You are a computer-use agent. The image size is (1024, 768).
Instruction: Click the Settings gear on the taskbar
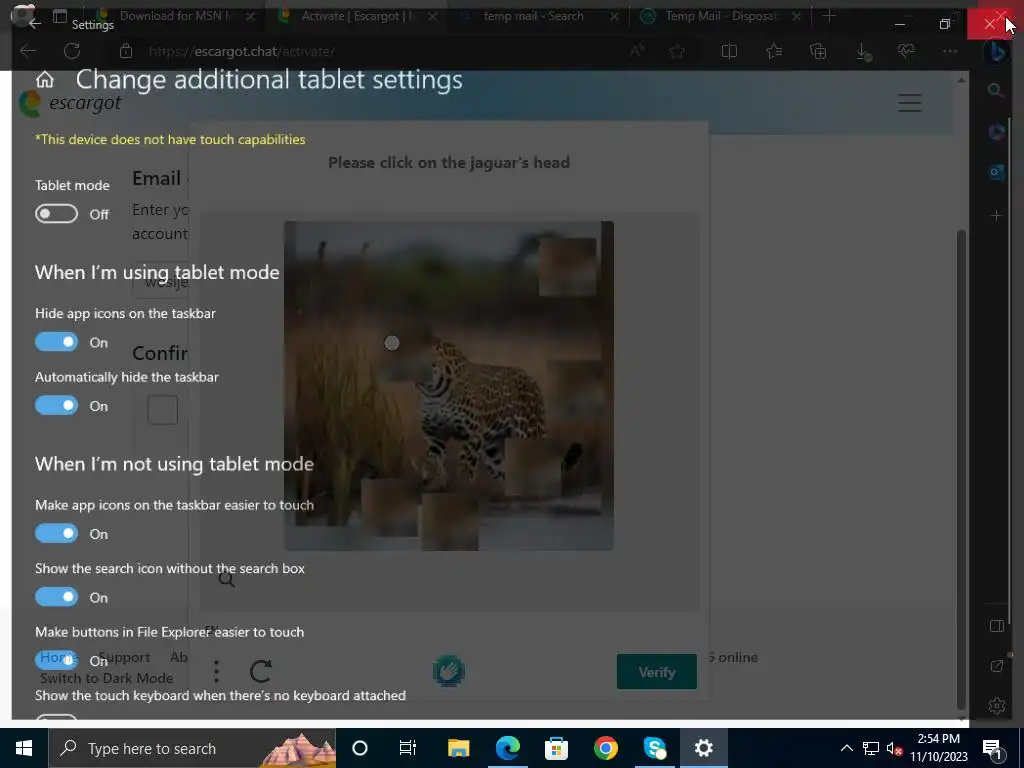[x=703, y=748]
